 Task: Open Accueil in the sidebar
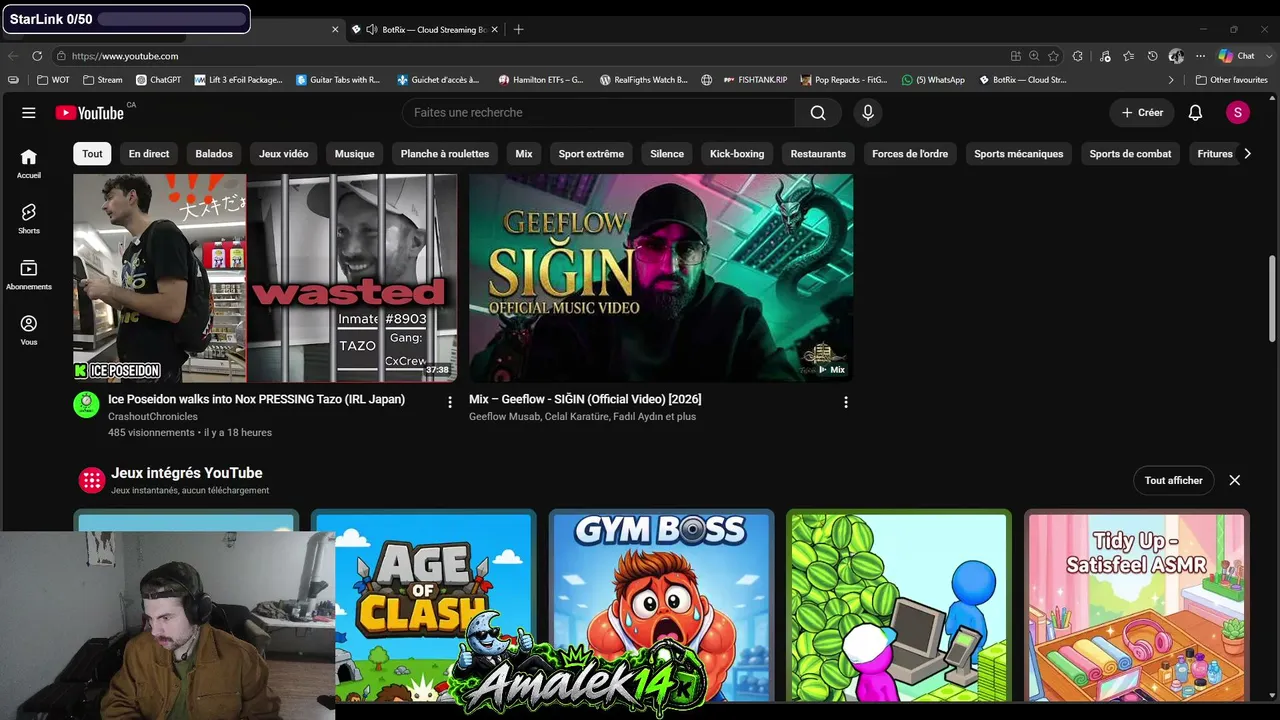(29, 163)
